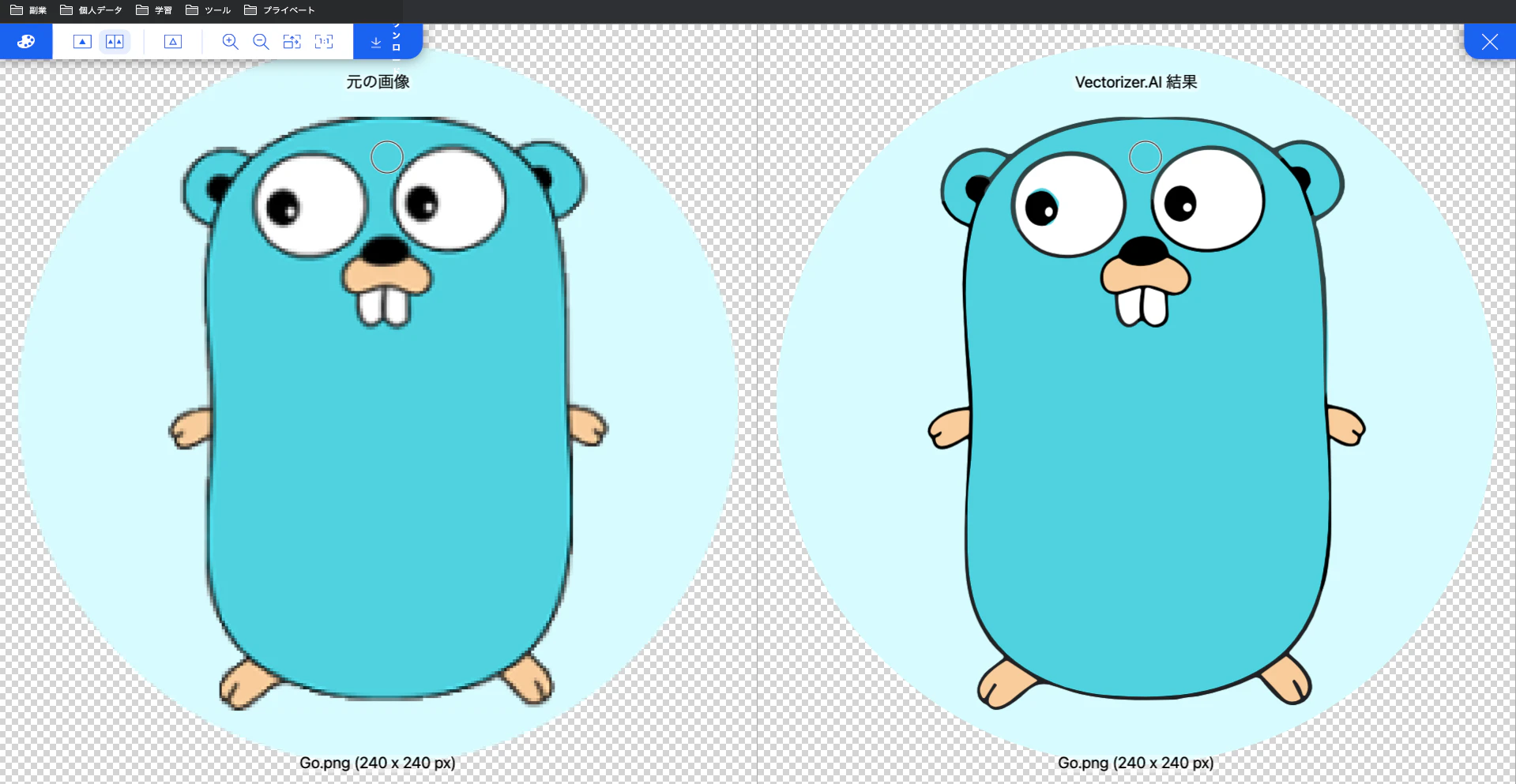The height and width of the screenshot is (784, 1516).
Task: Click the Vectorizer.AI 結果 label
Action: pos(1136,82)
